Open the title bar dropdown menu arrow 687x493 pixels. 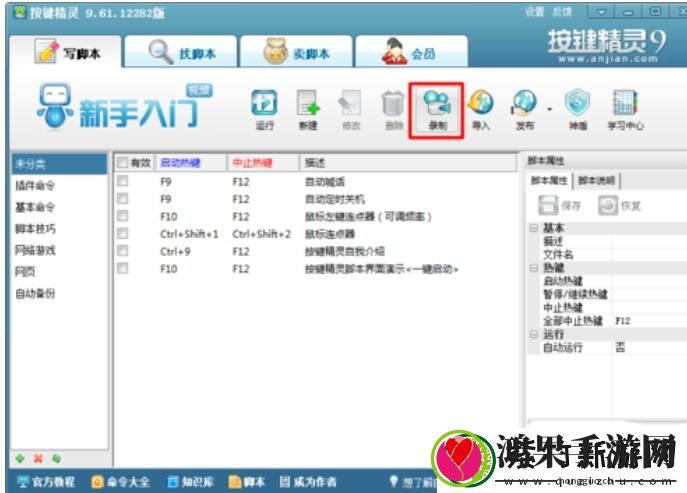(601, 12)
